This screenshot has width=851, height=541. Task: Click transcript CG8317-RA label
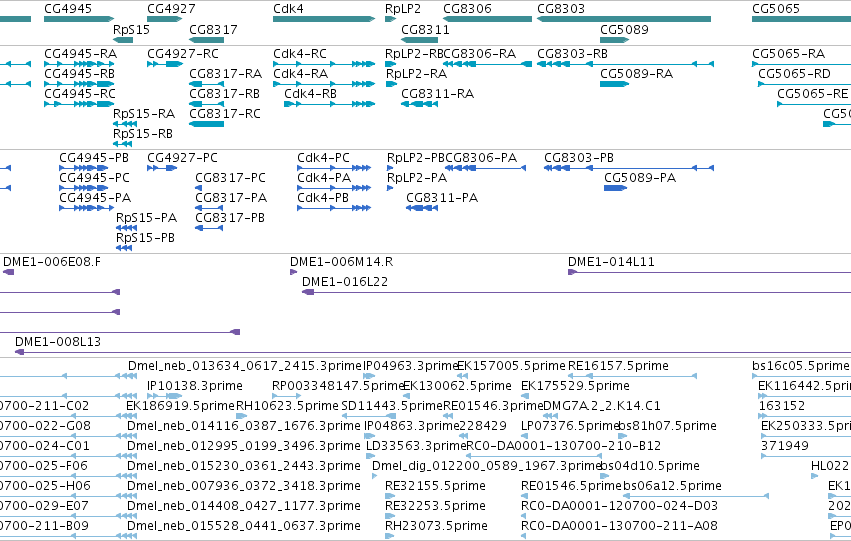[225, 74]
